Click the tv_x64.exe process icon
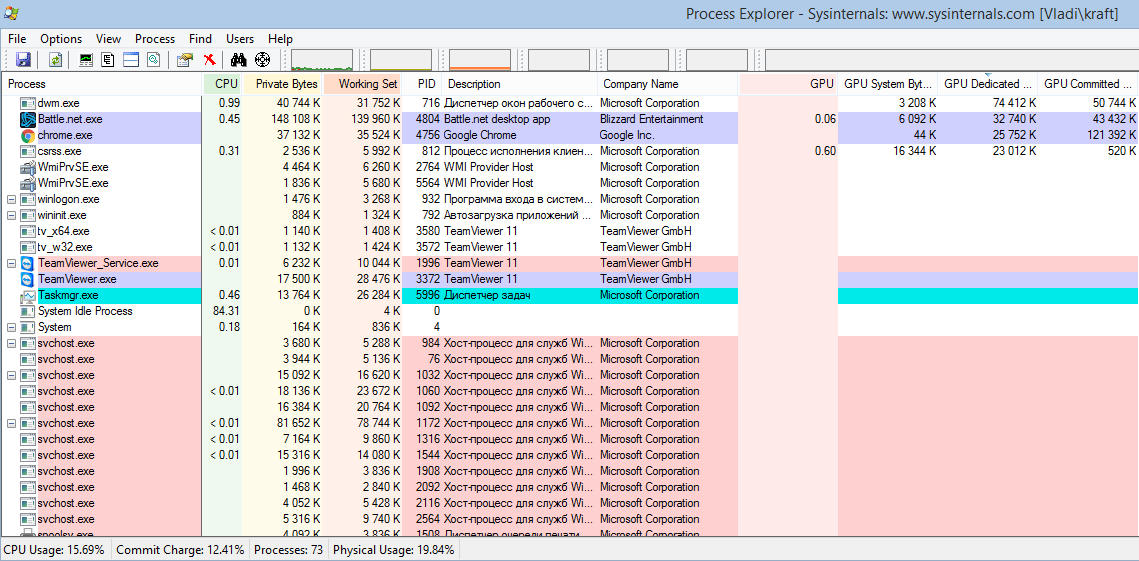 click(28, 231)
